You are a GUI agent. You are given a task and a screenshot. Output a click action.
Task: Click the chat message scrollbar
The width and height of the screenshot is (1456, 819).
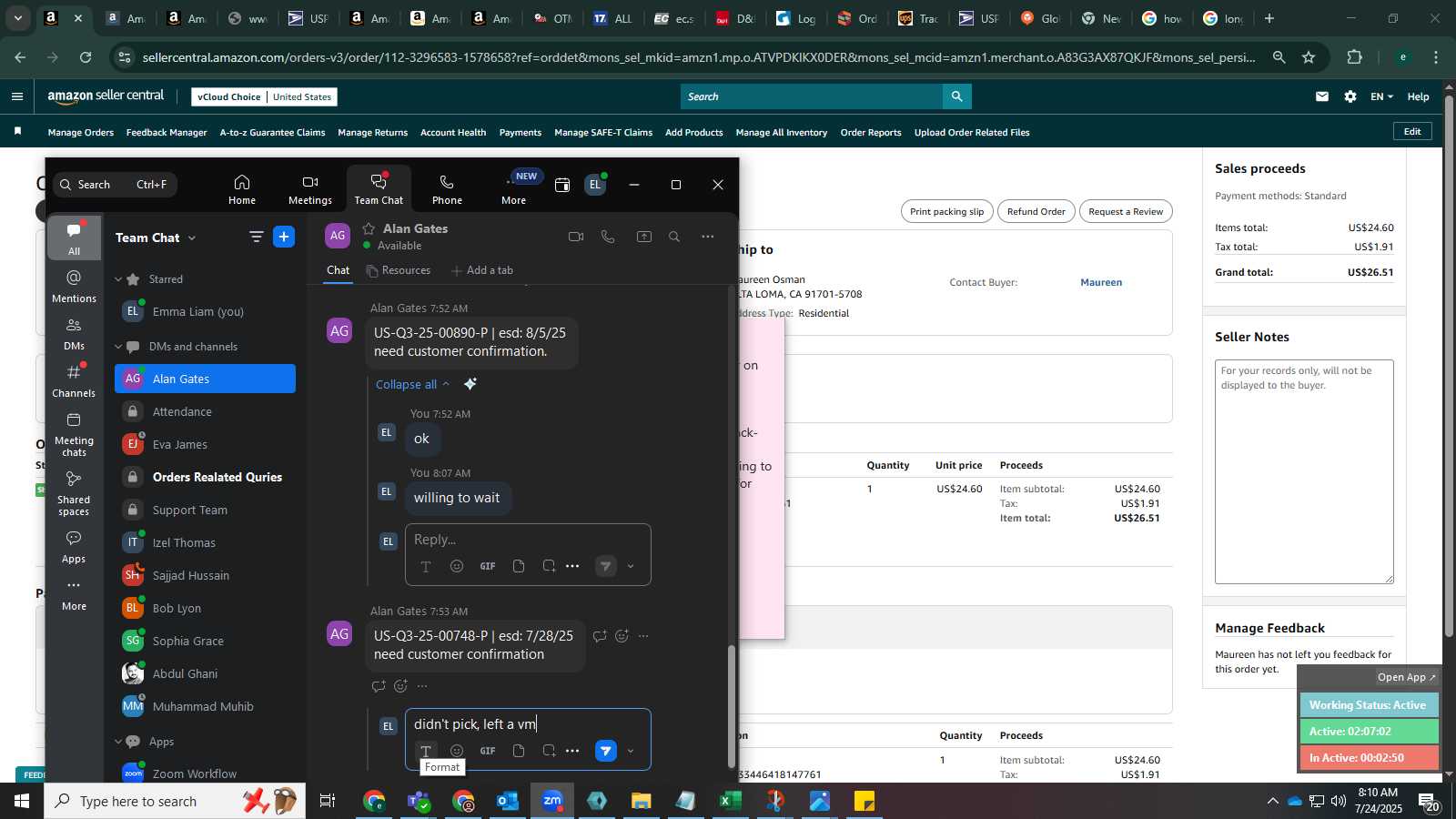coord(731,705)
